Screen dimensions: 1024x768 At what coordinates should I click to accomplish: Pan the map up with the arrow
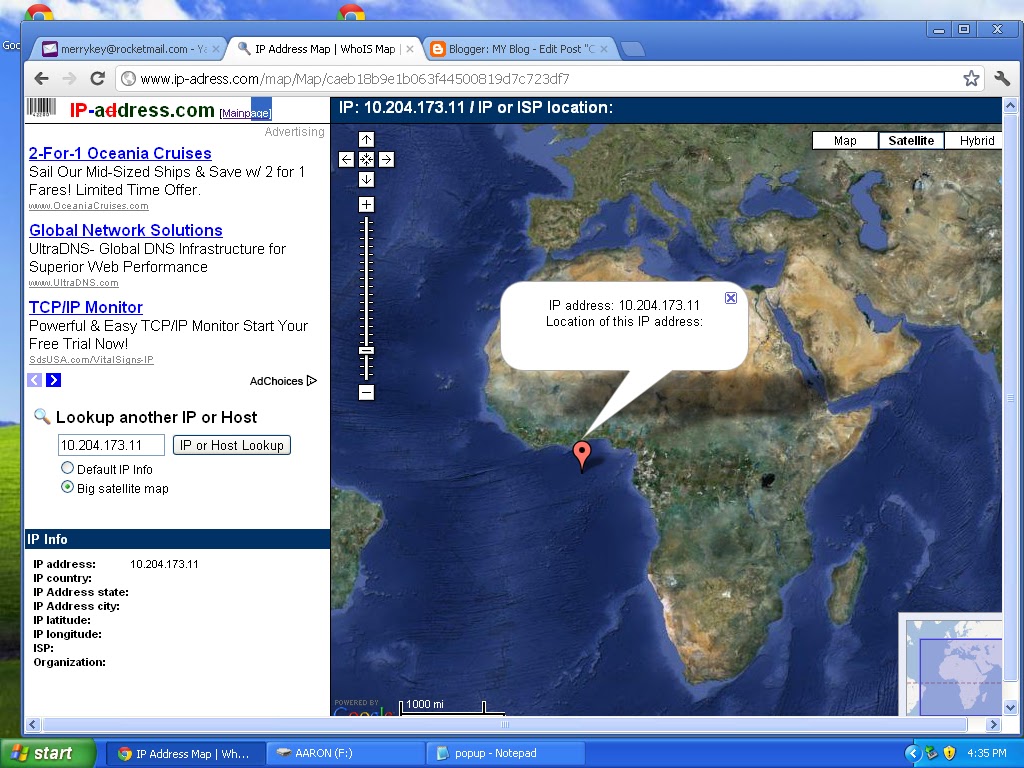pyautogui.click(x=366, y=139)
